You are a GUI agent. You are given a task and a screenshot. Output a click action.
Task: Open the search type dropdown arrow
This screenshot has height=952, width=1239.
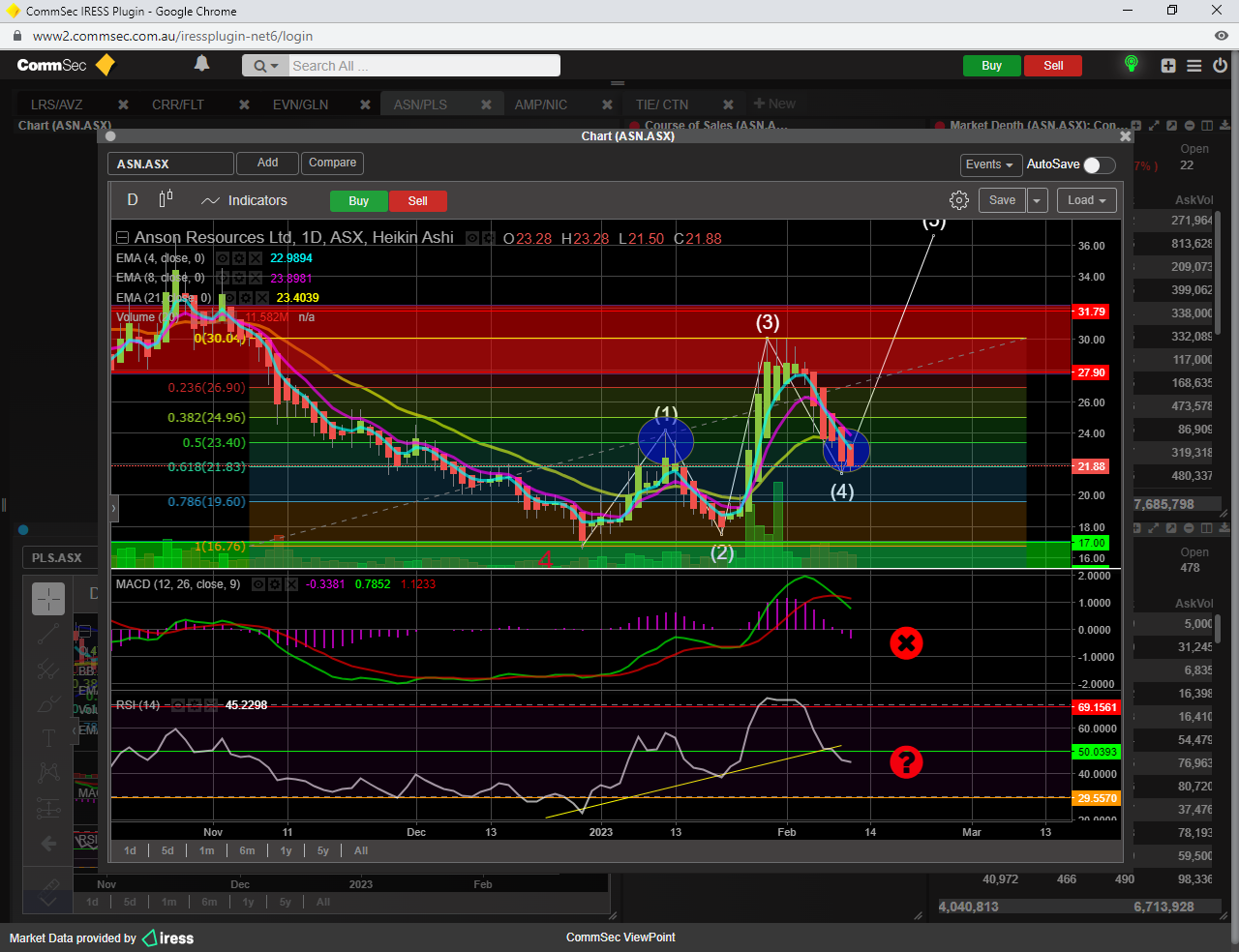click(x=266, y=66)
